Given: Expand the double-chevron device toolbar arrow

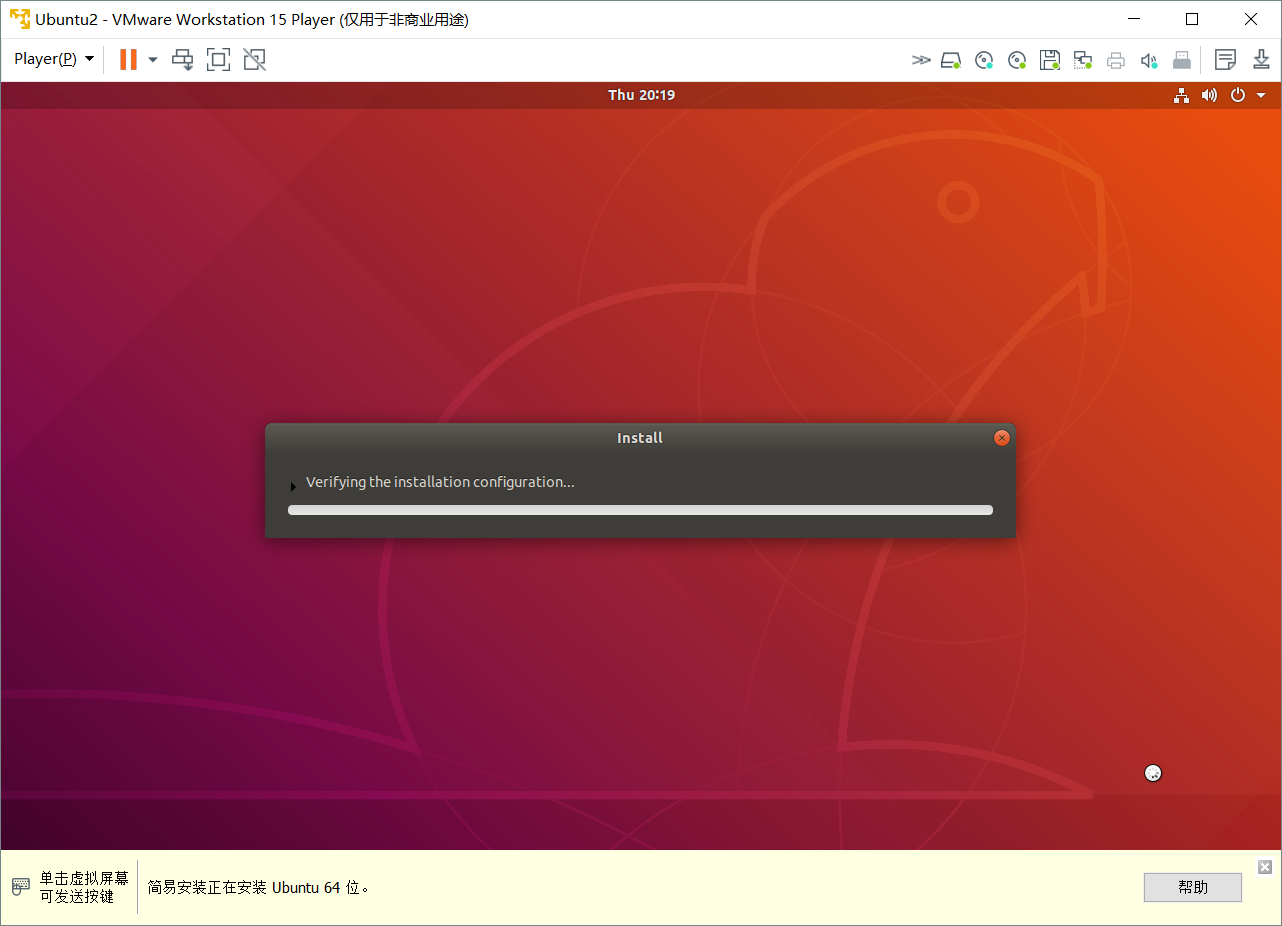Looking at the screenshot, I should tap(921, 60).
